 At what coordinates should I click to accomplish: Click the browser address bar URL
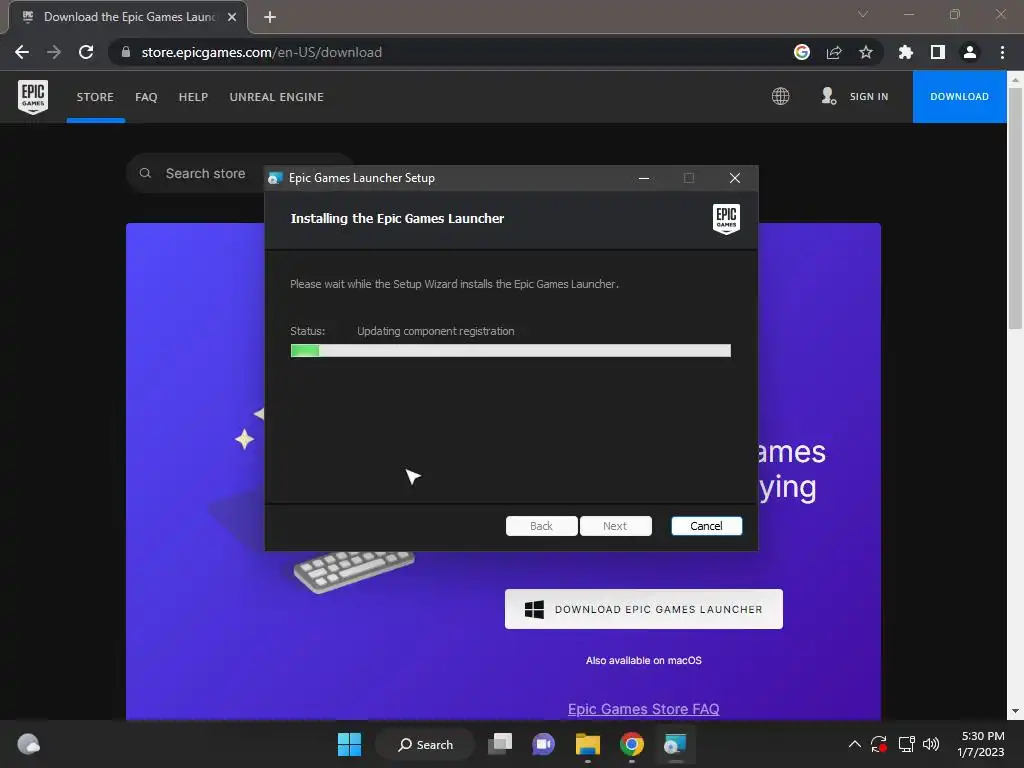pyautogui.click(x=261, y=52)
